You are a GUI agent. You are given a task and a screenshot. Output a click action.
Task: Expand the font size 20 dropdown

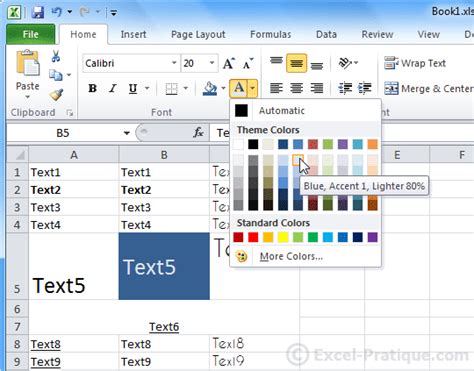tap(212, 63)
